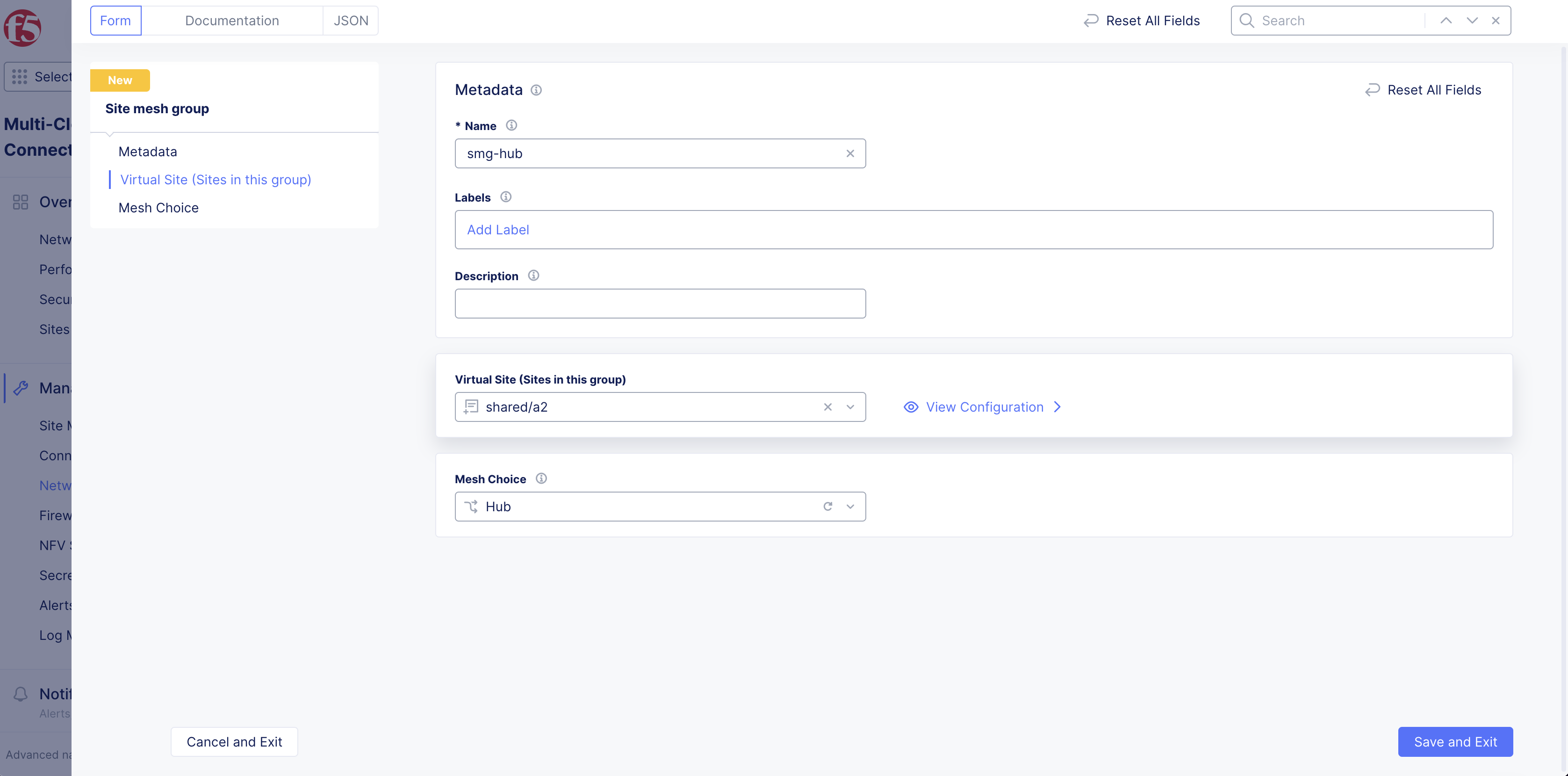The image size is (1568, 776).
Task: Switch to the Documentation tab
Action: pyautogui.click(x=232, y=21)
